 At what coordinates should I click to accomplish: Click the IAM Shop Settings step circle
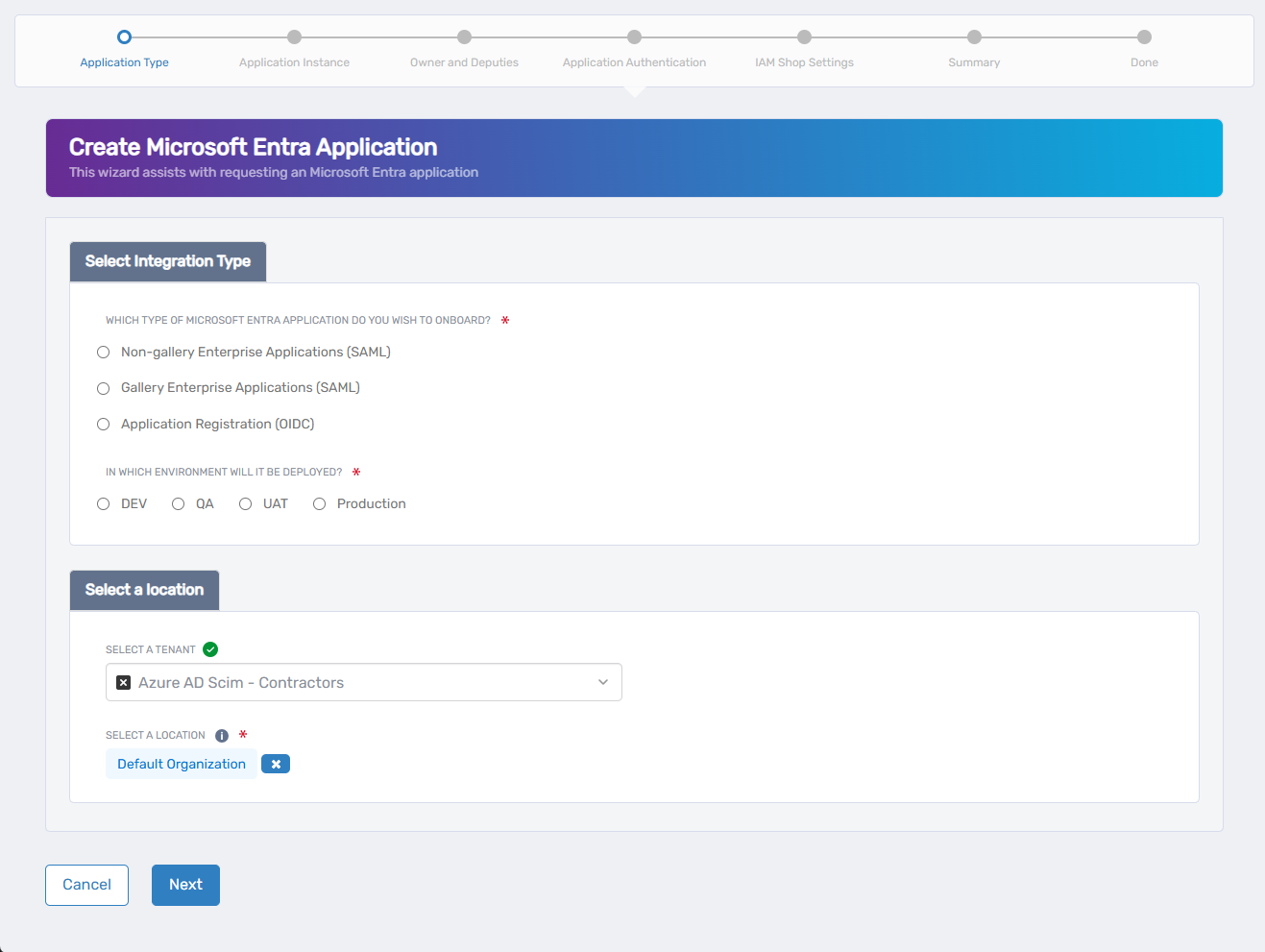[x=804, y=37]
